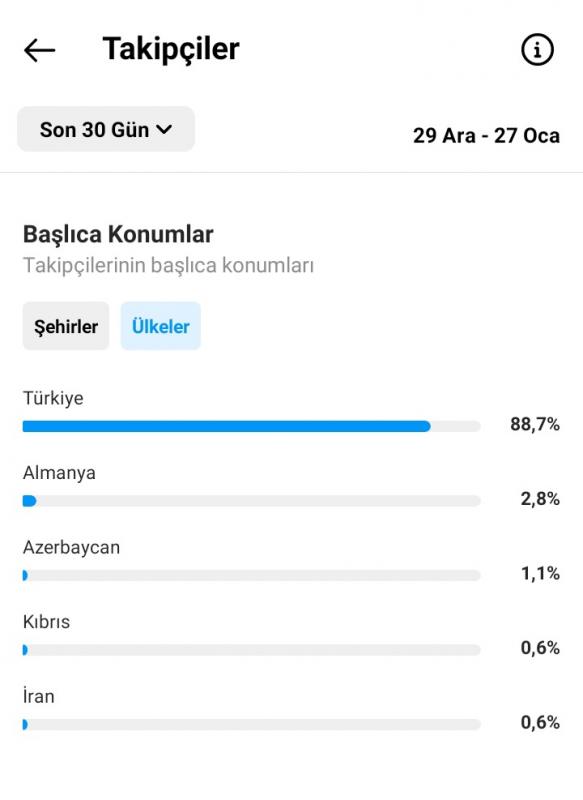Click the Almanya country label

pyautogui.click(x=59, y=473)
